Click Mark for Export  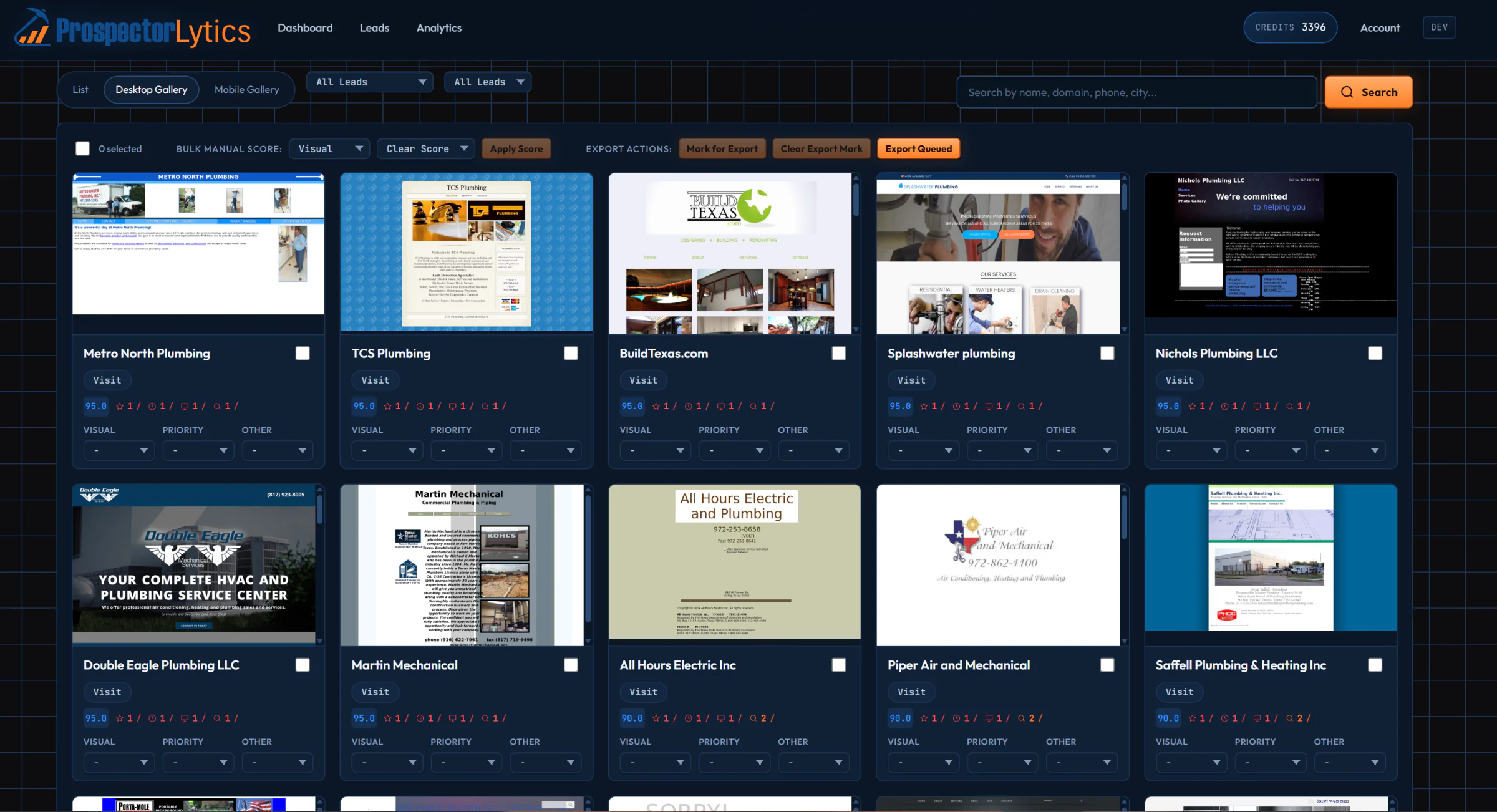point(722,149)
